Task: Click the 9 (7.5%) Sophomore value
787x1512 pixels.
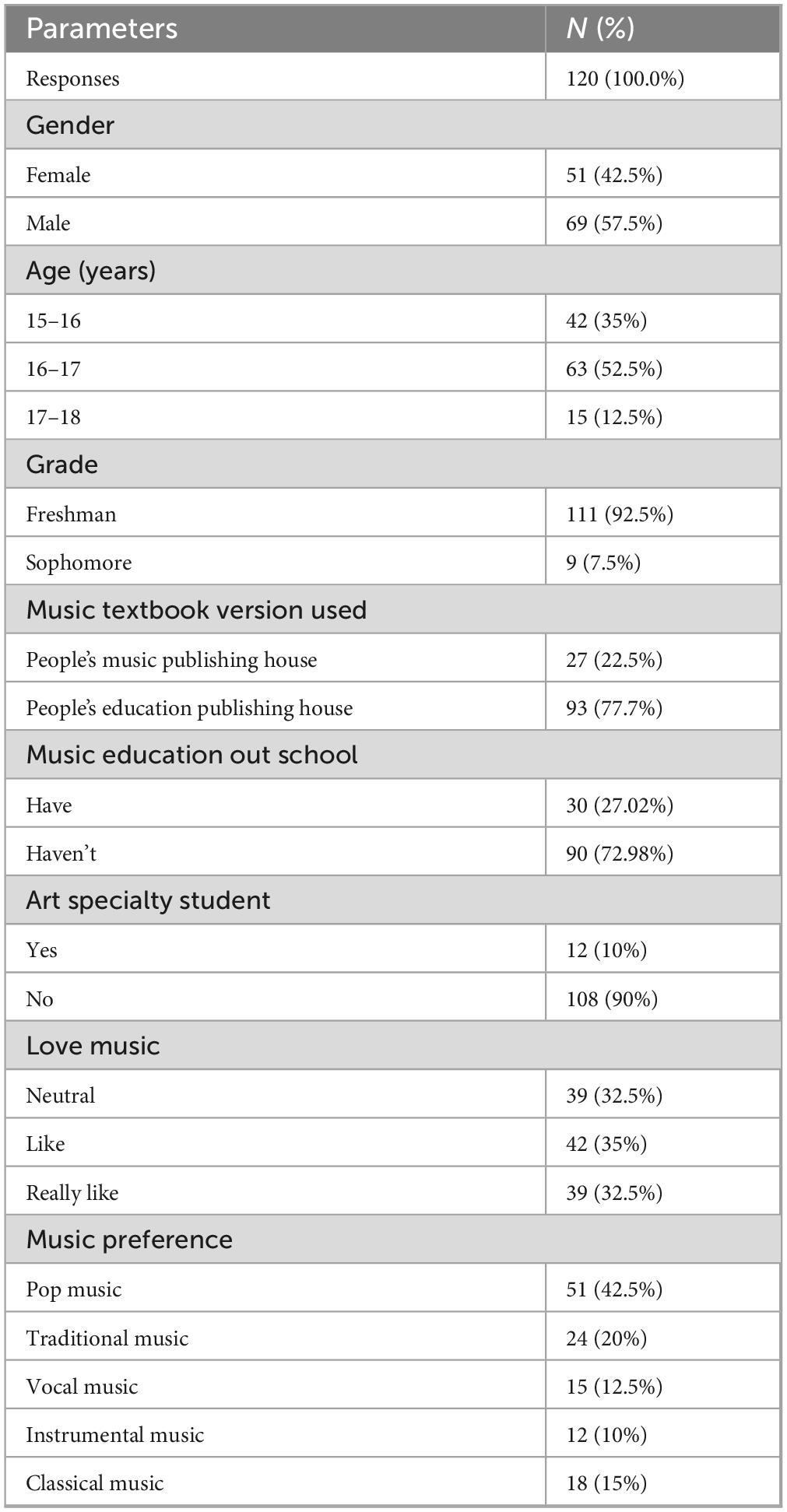Action: pos(603,563)
